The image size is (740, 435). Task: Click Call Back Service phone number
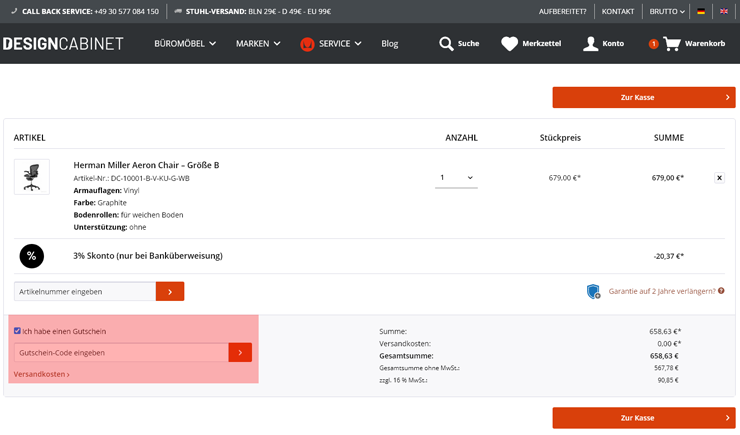pos(126,11)
